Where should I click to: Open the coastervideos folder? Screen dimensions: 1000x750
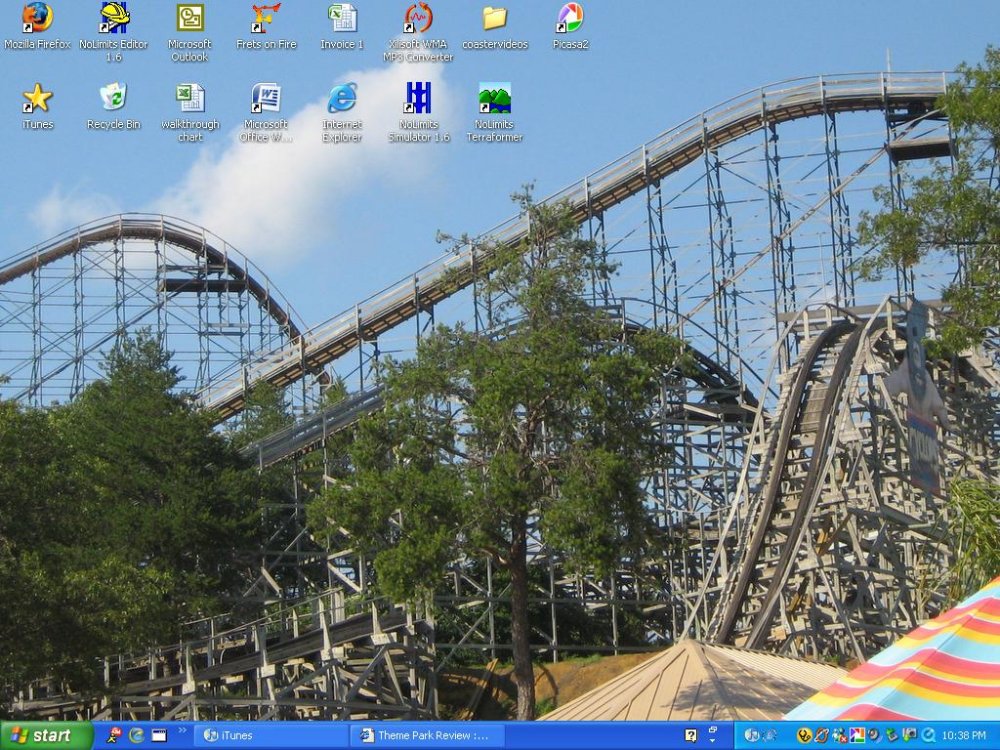[x=494, y=18]
